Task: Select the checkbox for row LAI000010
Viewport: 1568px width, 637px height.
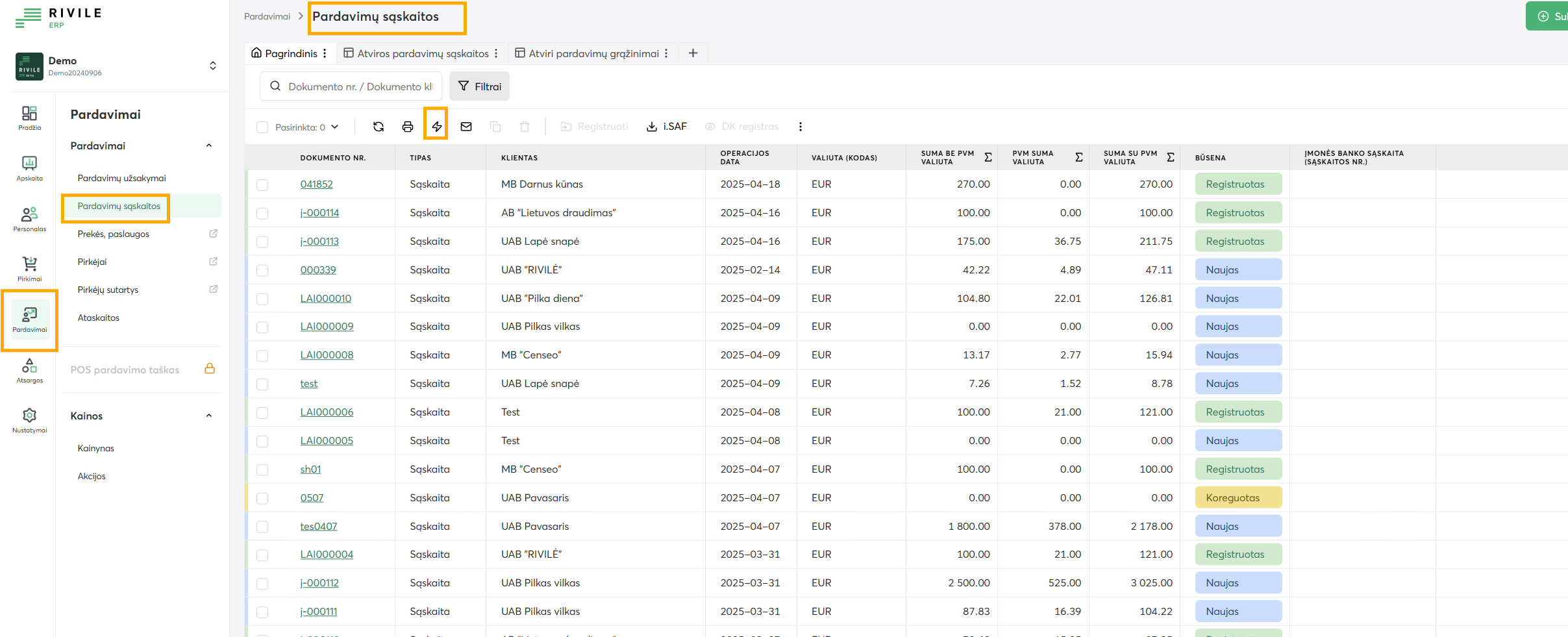Action: tap(262, 299)
